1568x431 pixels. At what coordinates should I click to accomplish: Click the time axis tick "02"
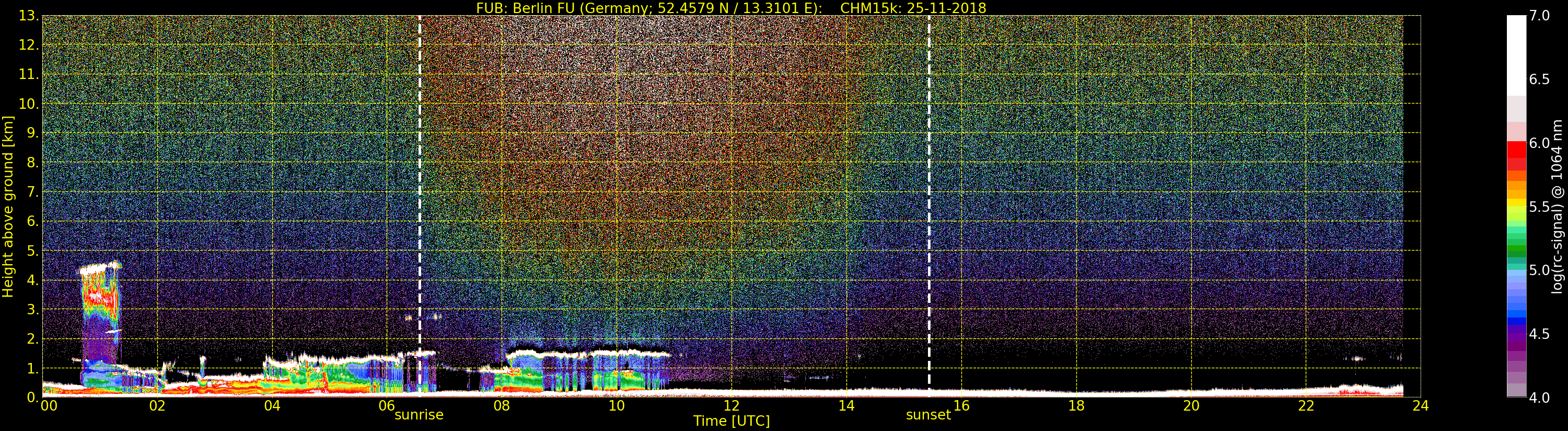pos(157,406)
